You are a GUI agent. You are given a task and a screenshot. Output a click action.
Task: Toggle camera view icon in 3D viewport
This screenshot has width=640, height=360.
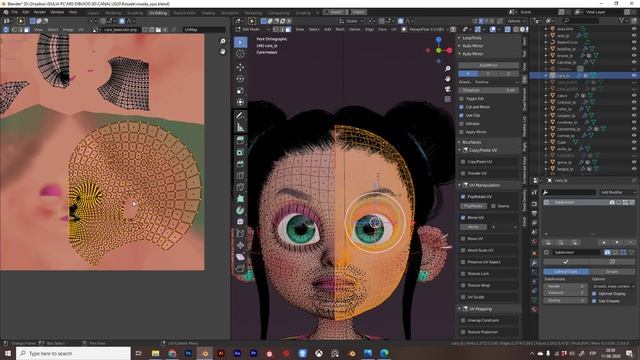coord(448,89)
